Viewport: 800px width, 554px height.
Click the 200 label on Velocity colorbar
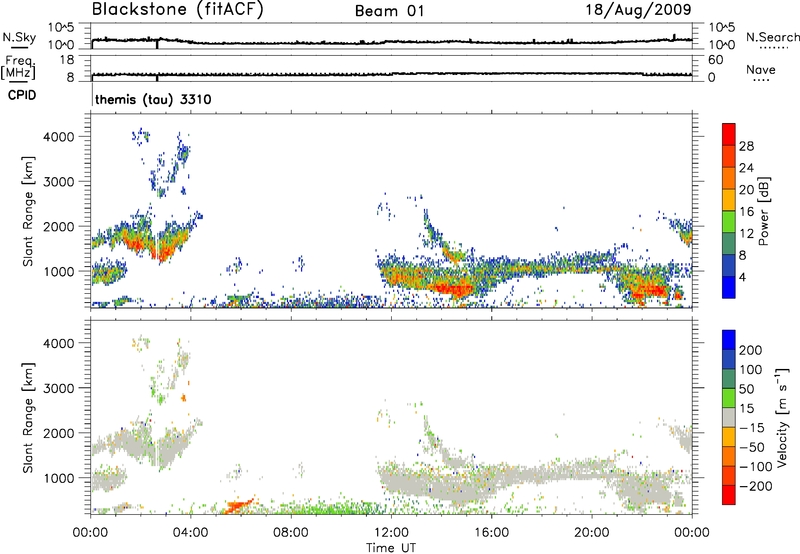coord(751,350)
